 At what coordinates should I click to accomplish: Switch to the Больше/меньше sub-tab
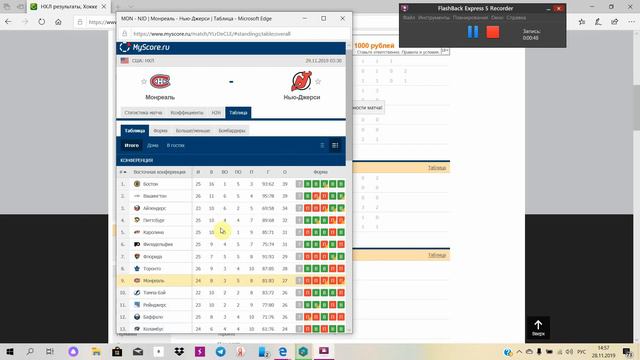click(x=193, y=131)
